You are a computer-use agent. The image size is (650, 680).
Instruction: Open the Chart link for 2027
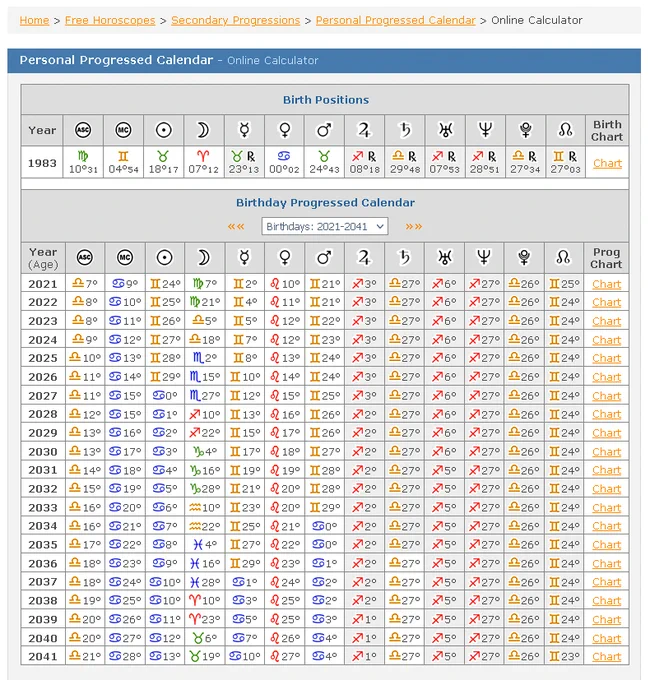[607, 396]
